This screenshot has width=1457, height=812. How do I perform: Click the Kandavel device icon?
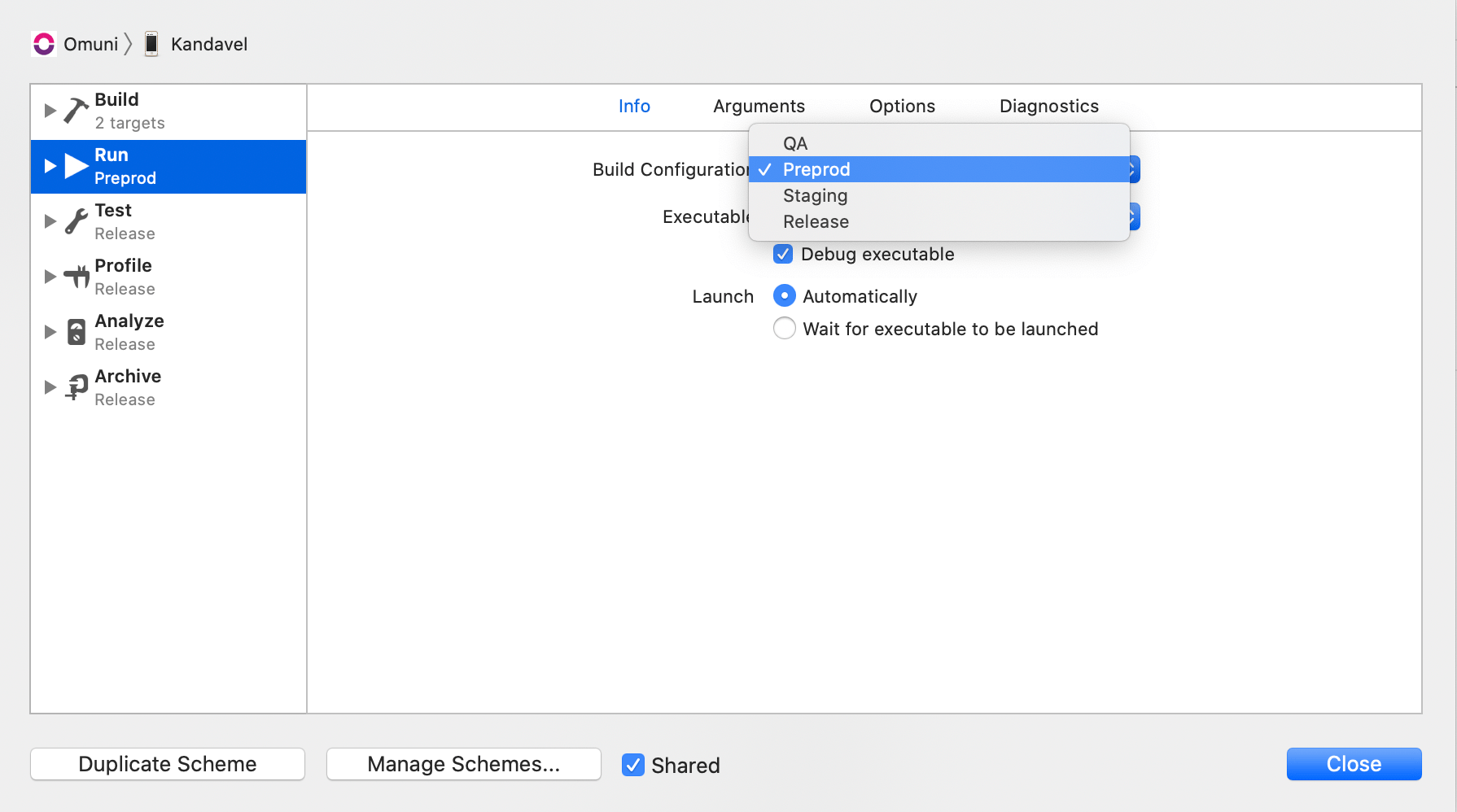151,44
